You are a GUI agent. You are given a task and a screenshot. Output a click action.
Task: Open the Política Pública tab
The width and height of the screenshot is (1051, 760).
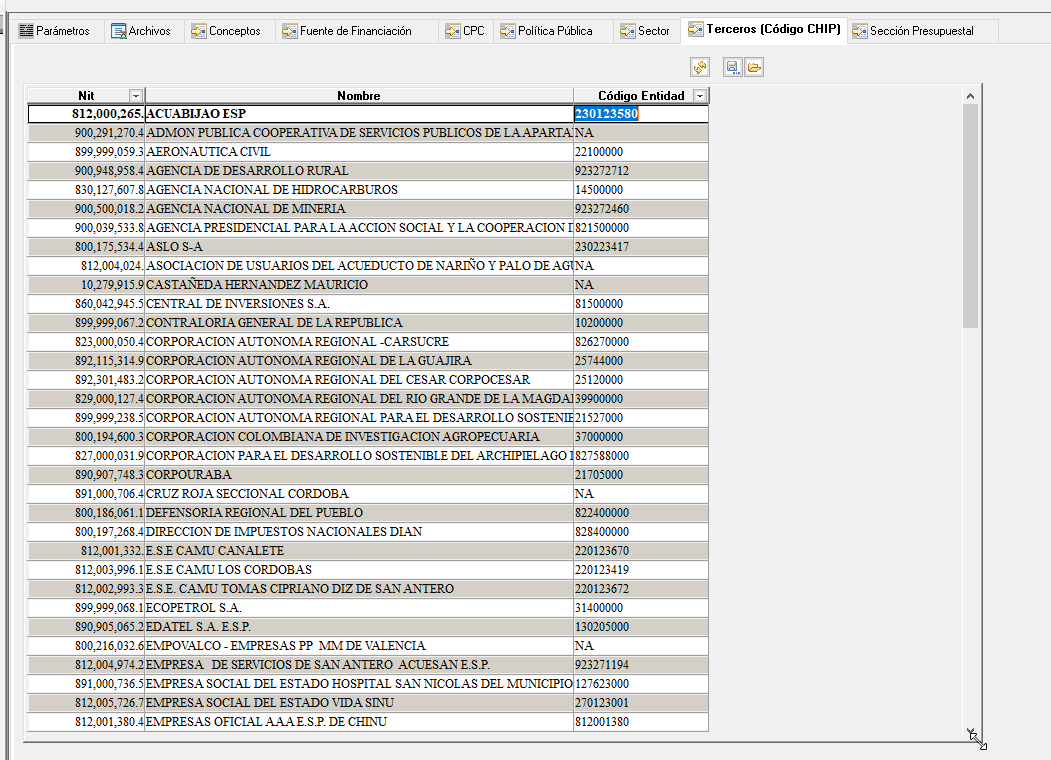click(x=547, y=31)
